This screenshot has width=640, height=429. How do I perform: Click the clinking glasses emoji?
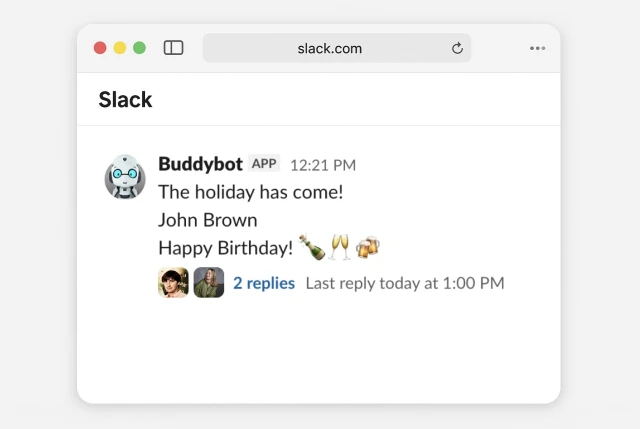(340, 247)
